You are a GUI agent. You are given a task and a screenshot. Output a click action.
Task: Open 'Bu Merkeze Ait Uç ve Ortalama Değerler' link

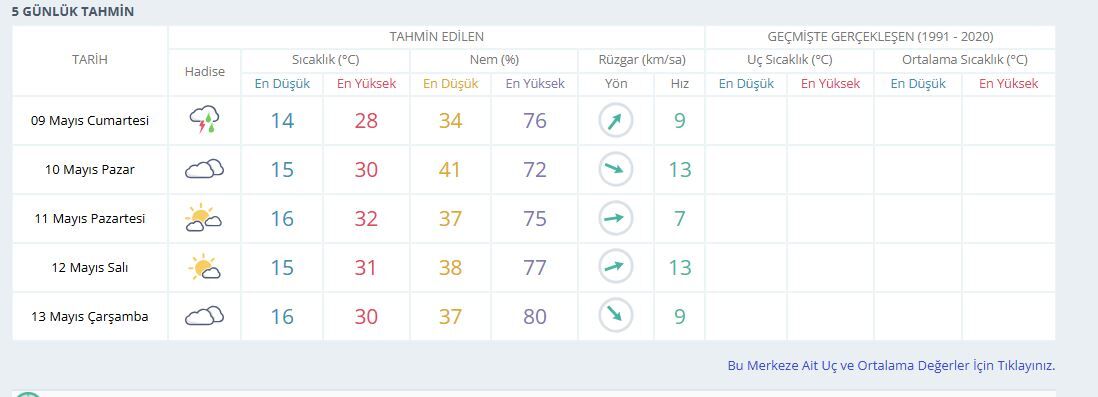tap(891, 365)
